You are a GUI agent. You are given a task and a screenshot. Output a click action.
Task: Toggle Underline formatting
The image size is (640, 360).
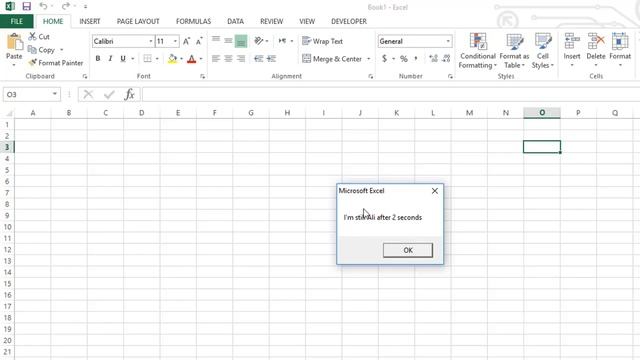coord(123,59)
